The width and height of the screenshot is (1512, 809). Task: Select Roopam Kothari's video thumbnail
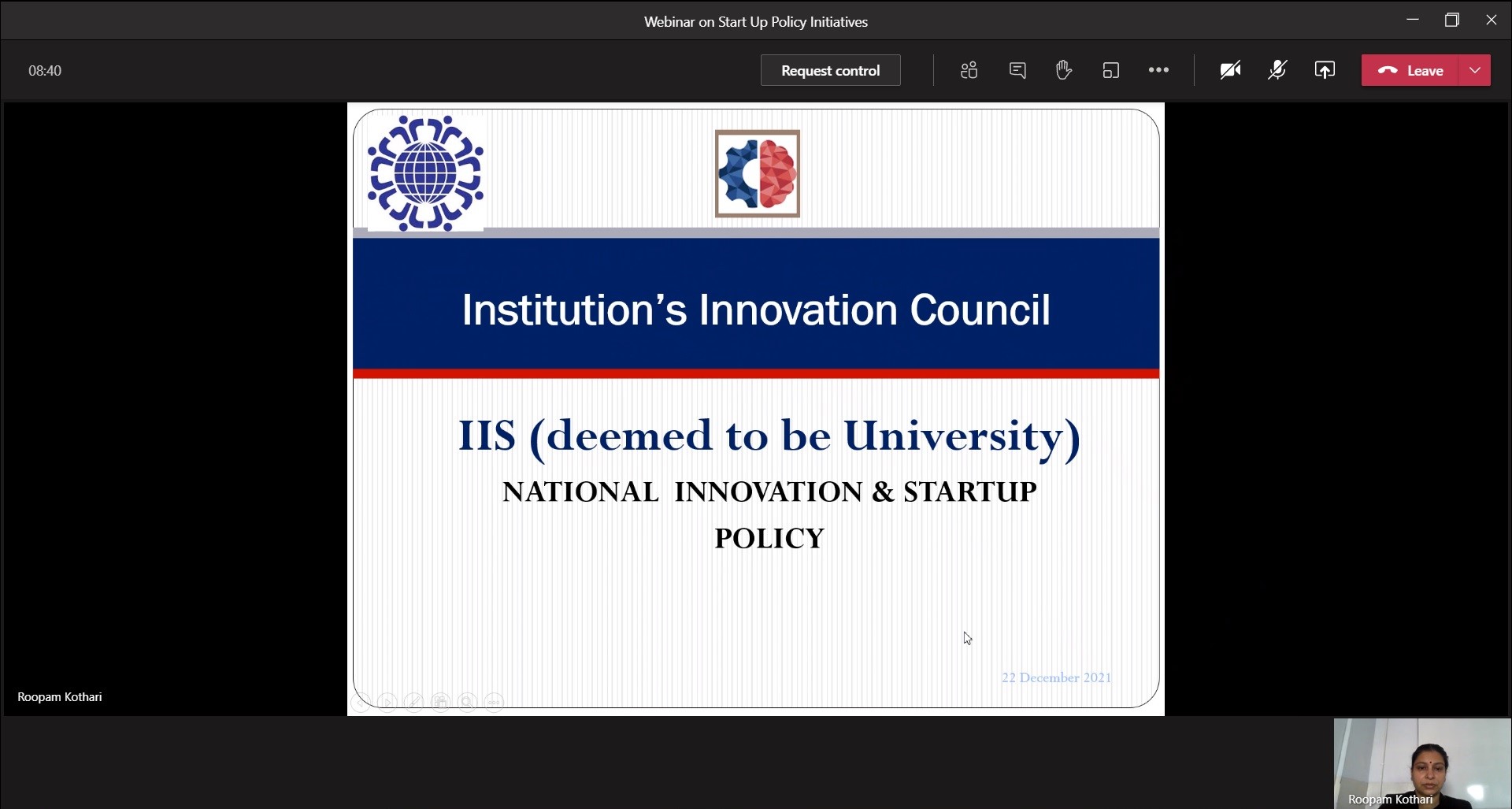point(1421,763)
